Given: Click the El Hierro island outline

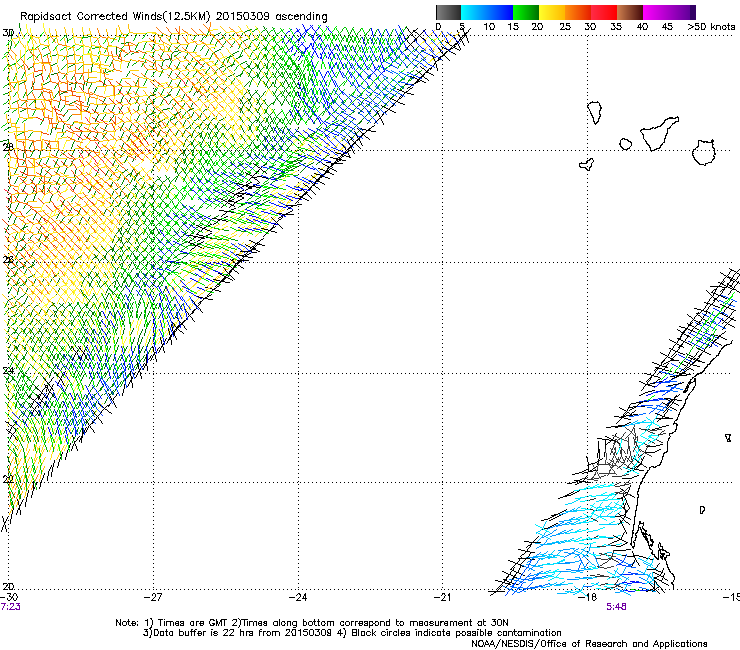Looking at the screenshot, I should click(587, 164).
